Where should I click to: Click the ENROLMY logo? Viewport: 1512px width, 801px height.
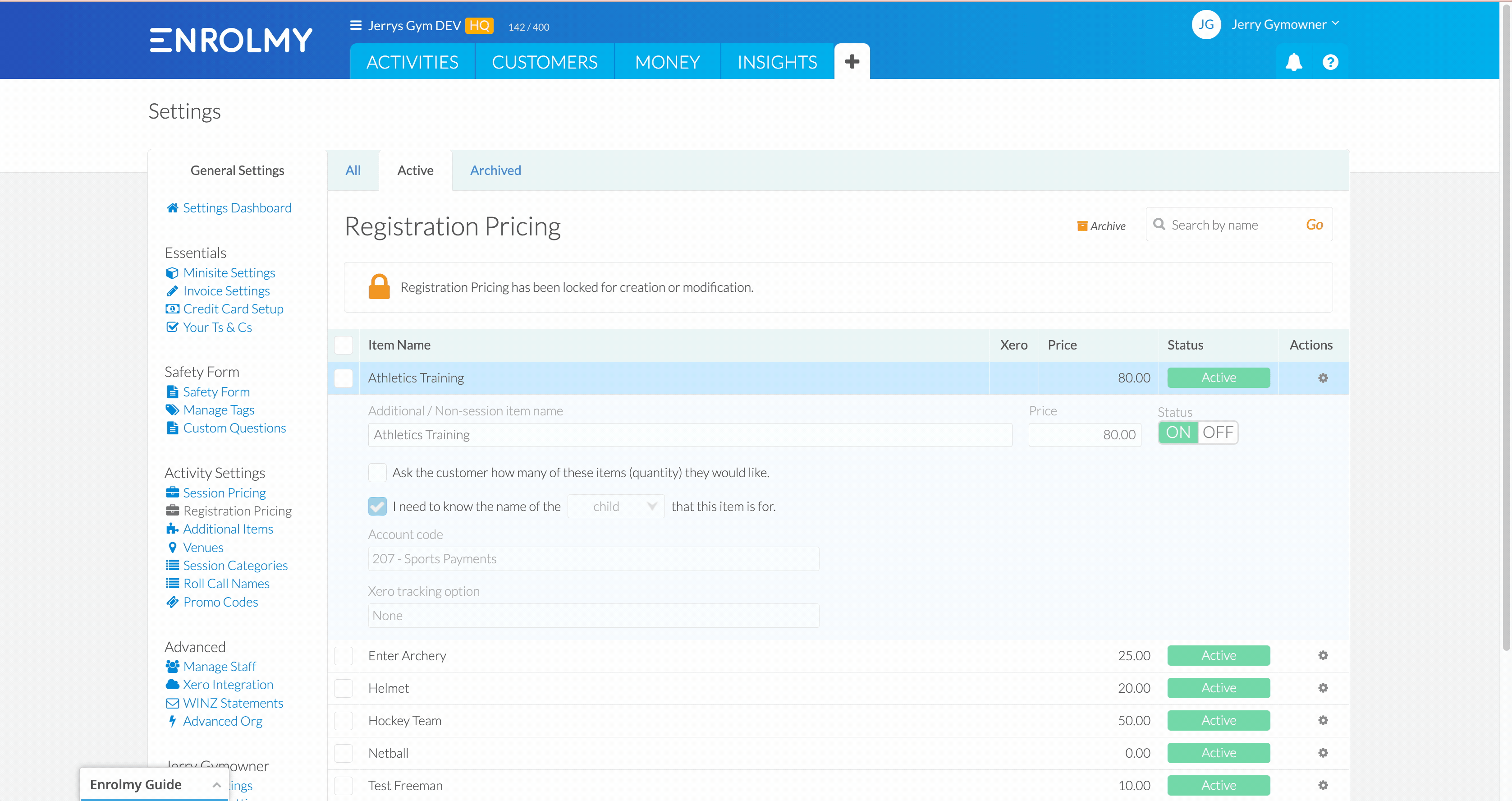pyautogui.click(x=231, y=40)
